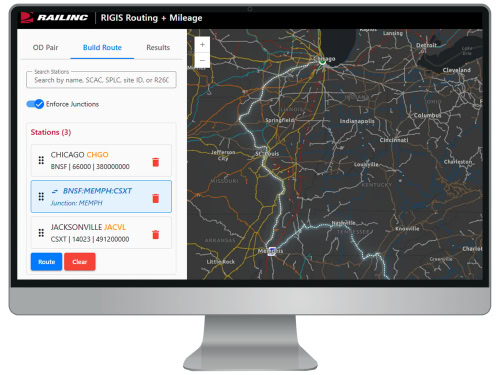Zoom in on the map
Image resolution: width=500 pixels, height=375 pixels.
202,45
